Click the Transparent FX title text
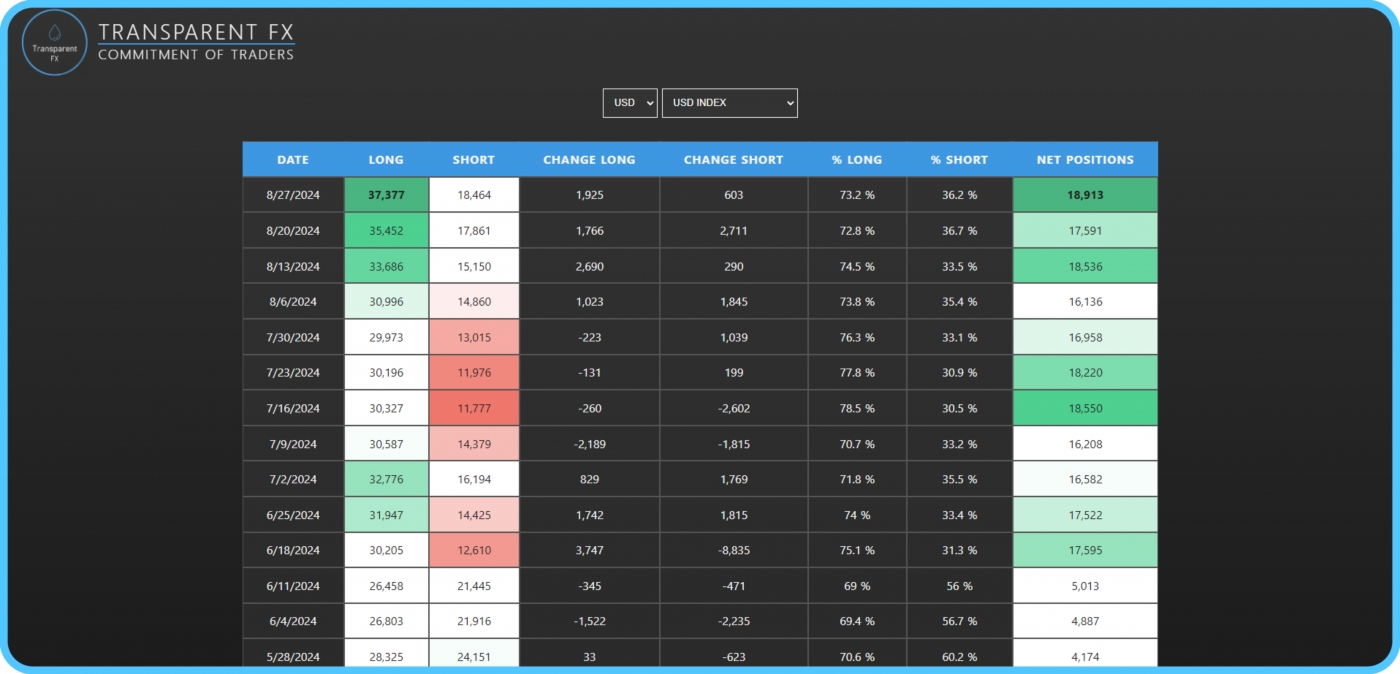1400x674 pixels. click(196, 33)
